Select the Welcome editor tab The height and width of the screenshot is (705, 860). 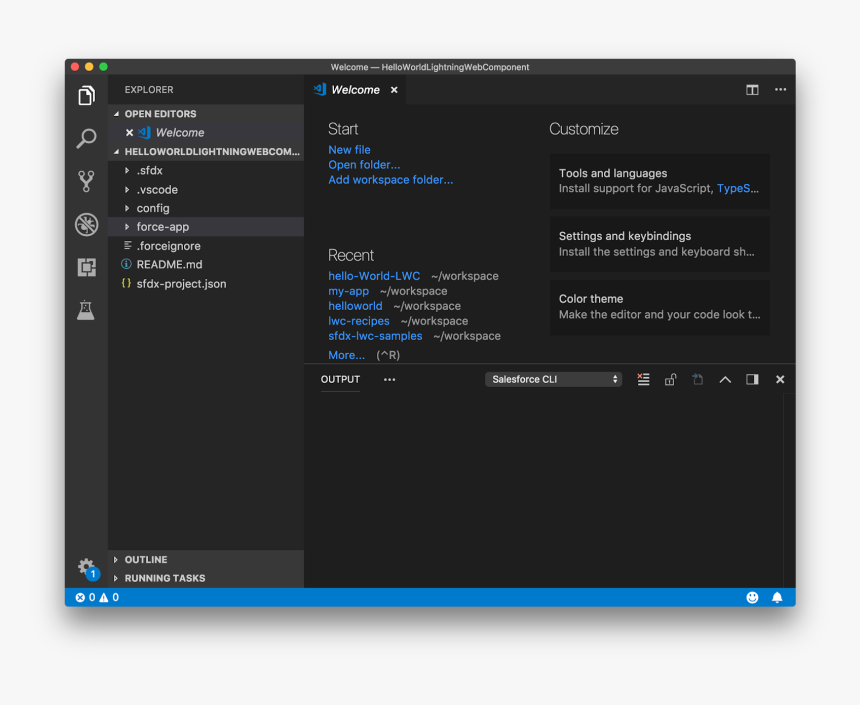(x=355, y=90)
